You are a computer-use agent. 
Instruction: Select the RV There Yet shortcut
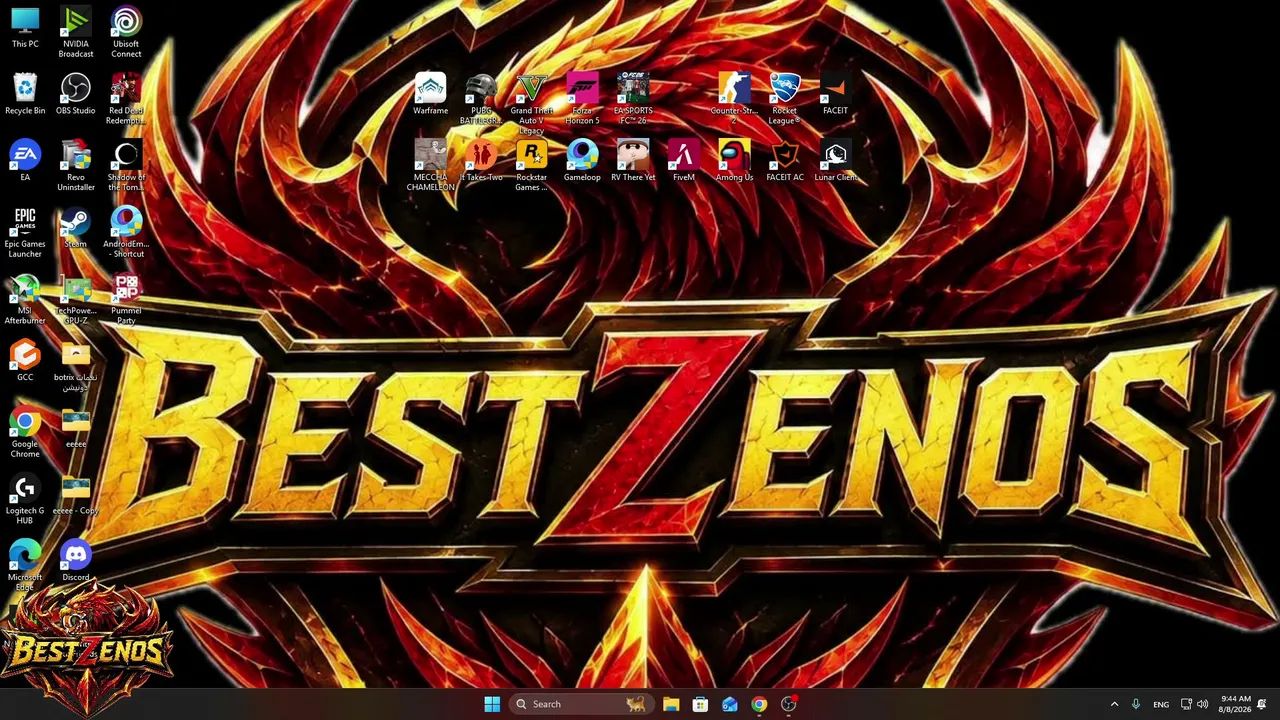point(633,162)
